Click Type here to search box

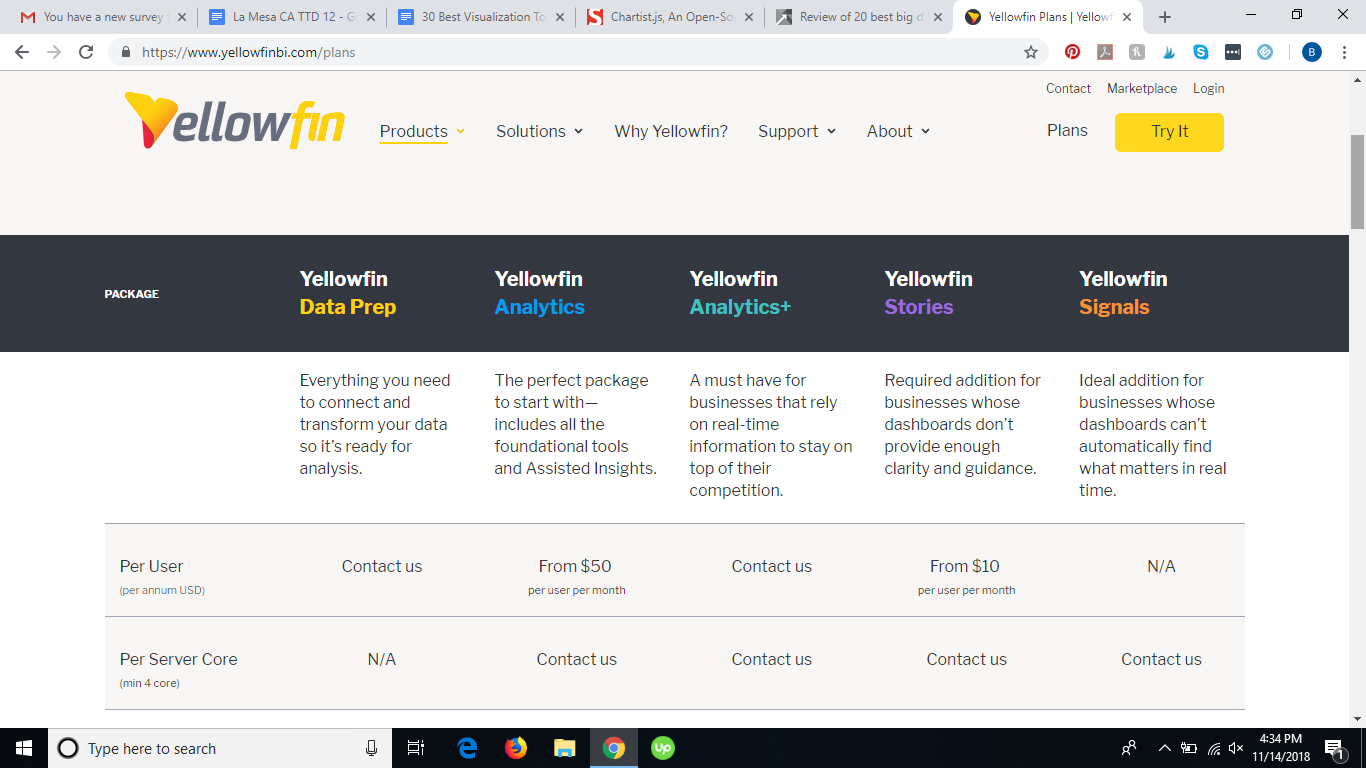(x=218, y=748)
